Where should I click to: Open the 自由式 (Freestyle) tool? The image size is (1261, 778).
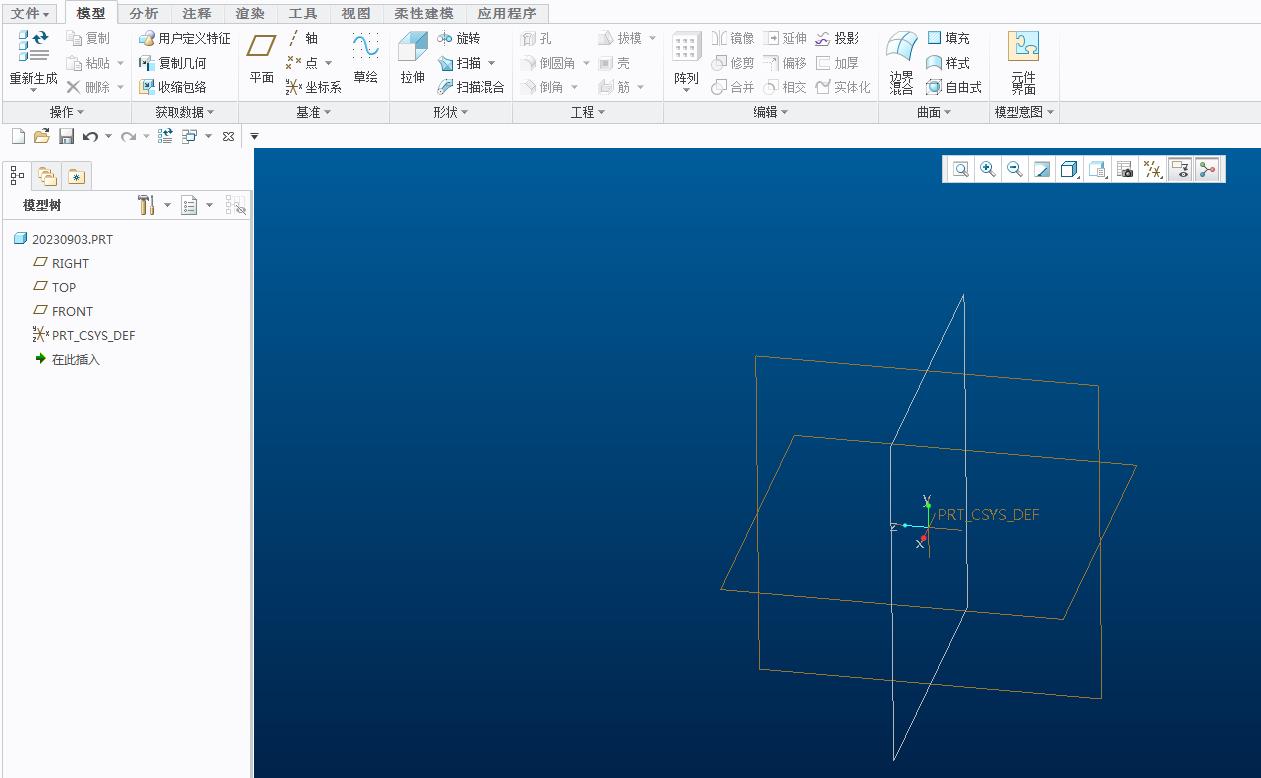click(x=954, y=87)
